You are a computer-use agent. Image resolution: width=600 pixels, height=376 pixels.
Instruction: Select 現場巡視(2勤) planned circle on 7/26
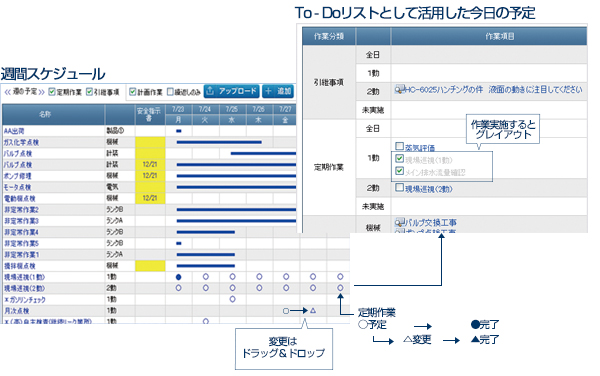click(259, 288)
